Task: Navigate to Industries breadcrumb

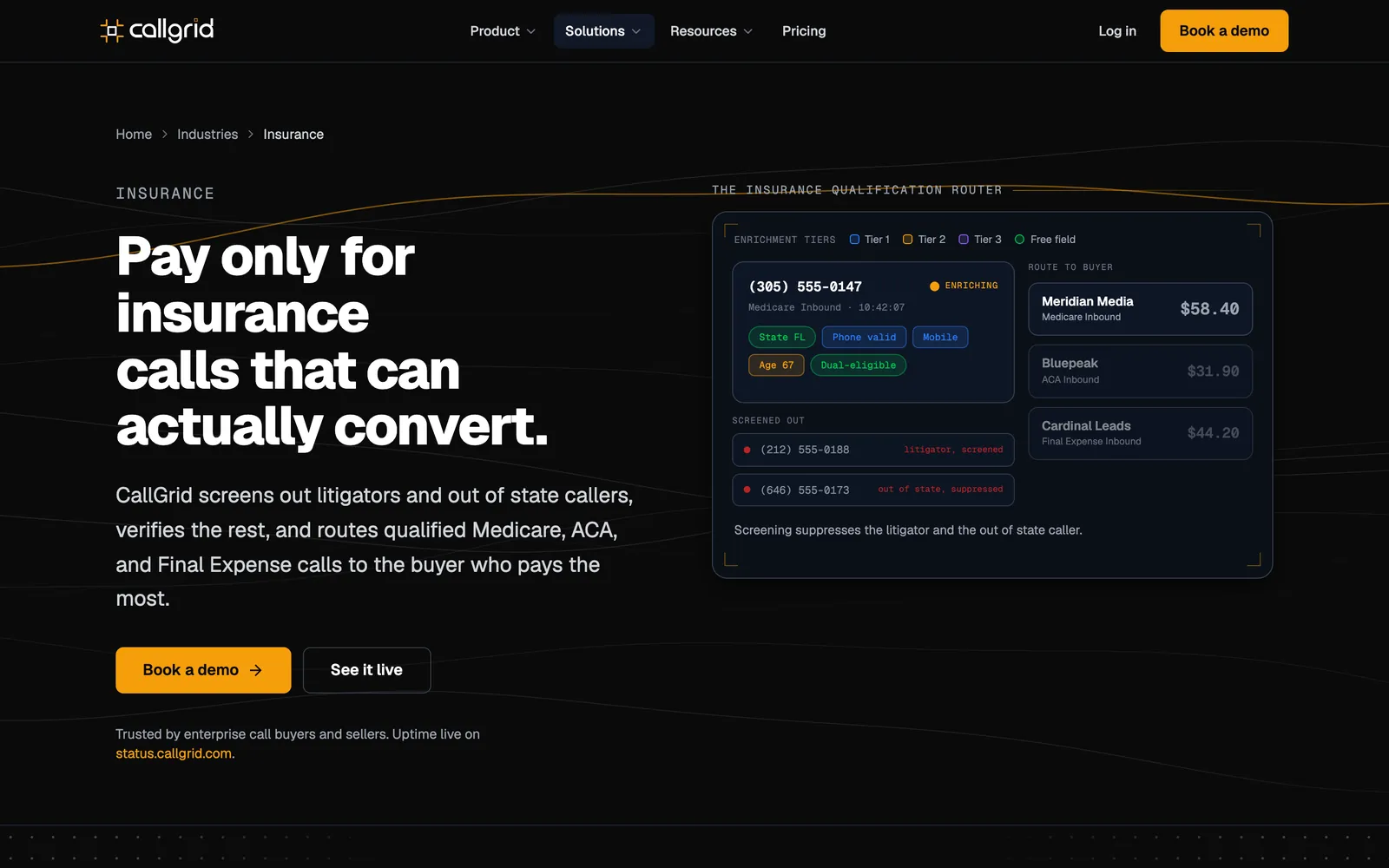Action: click(207, 135)
